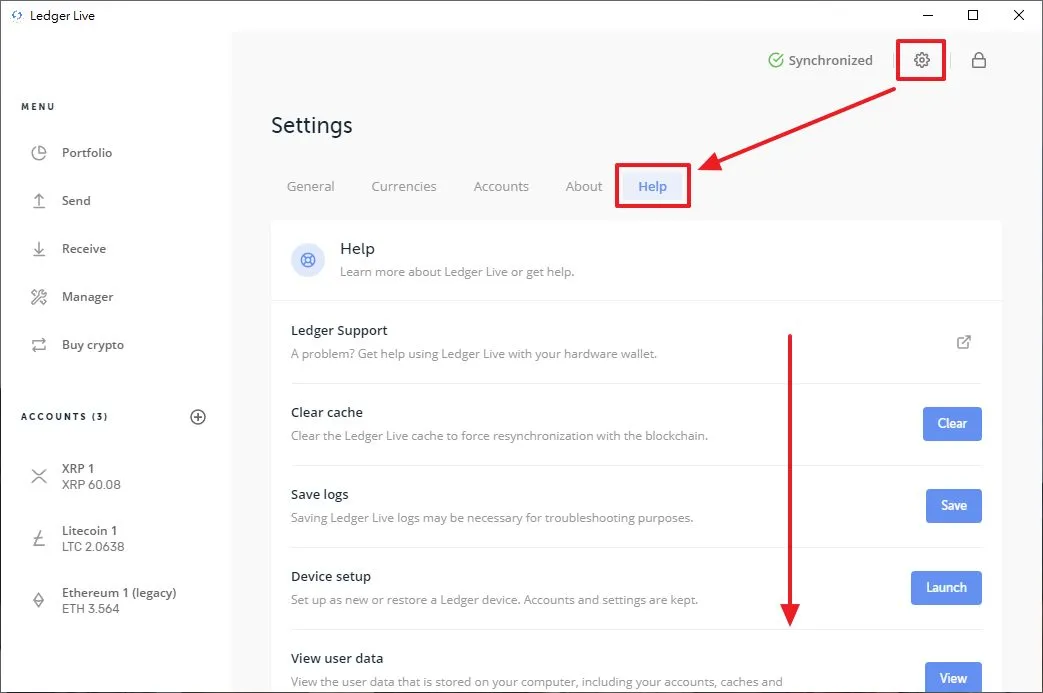Viewport: 1043px width, 693px height.
Task: Click the Device setup heading
Action: 331,576
